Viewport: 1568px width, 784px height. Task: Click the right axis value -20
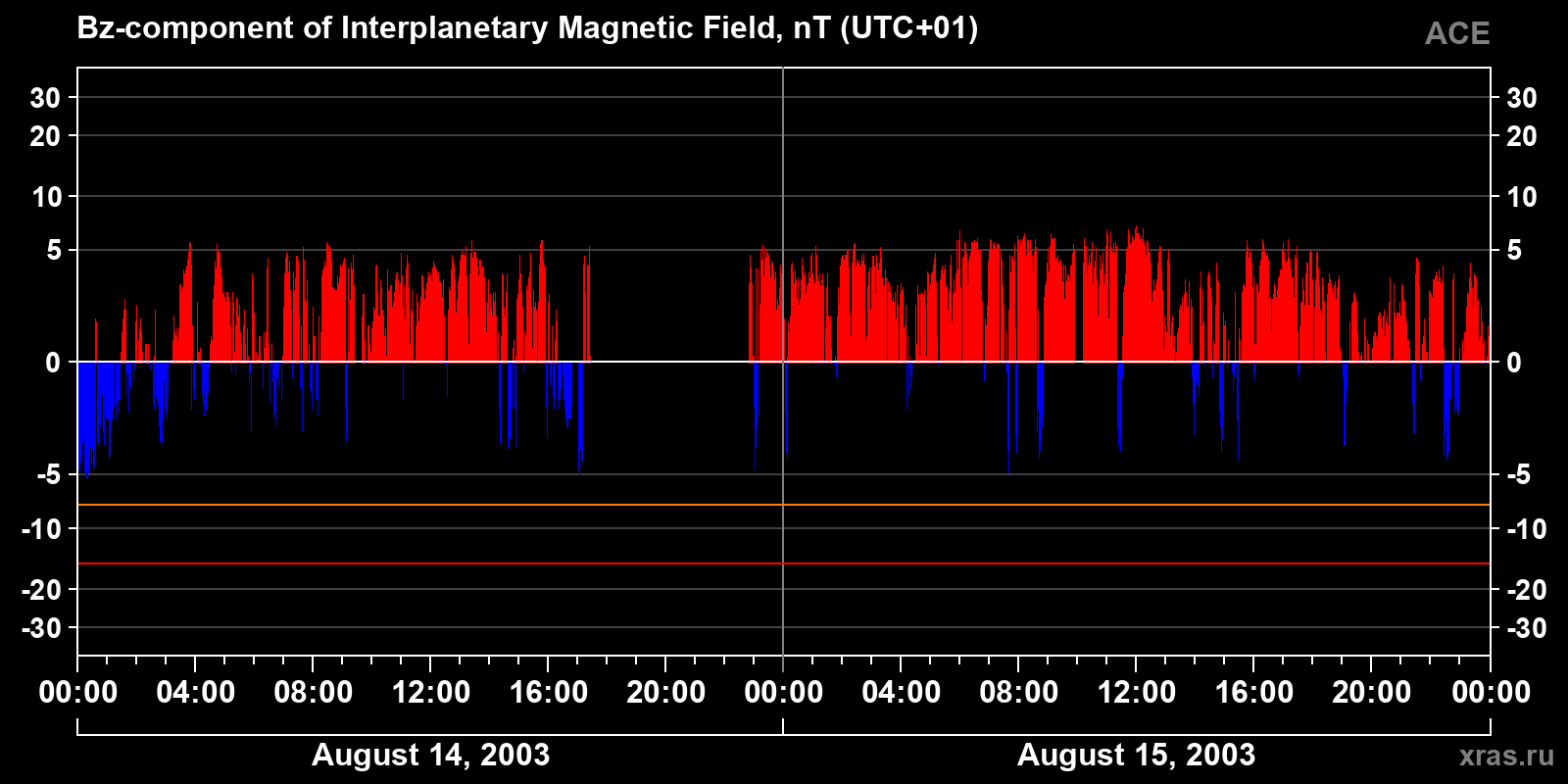pos(1526,590)
